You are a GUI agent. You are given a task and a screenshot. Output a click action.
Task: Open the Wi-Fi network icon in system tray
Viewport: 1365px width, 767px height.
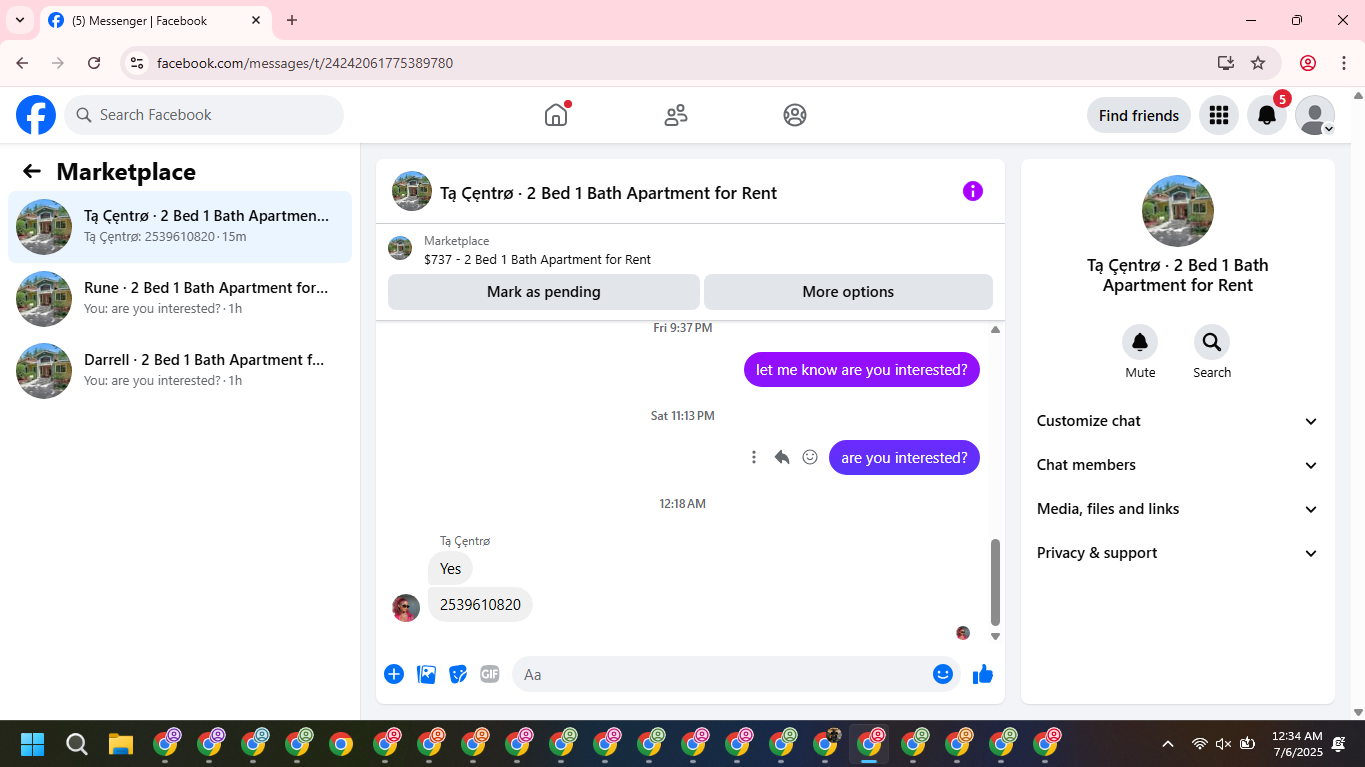[x=1200, y=744]
